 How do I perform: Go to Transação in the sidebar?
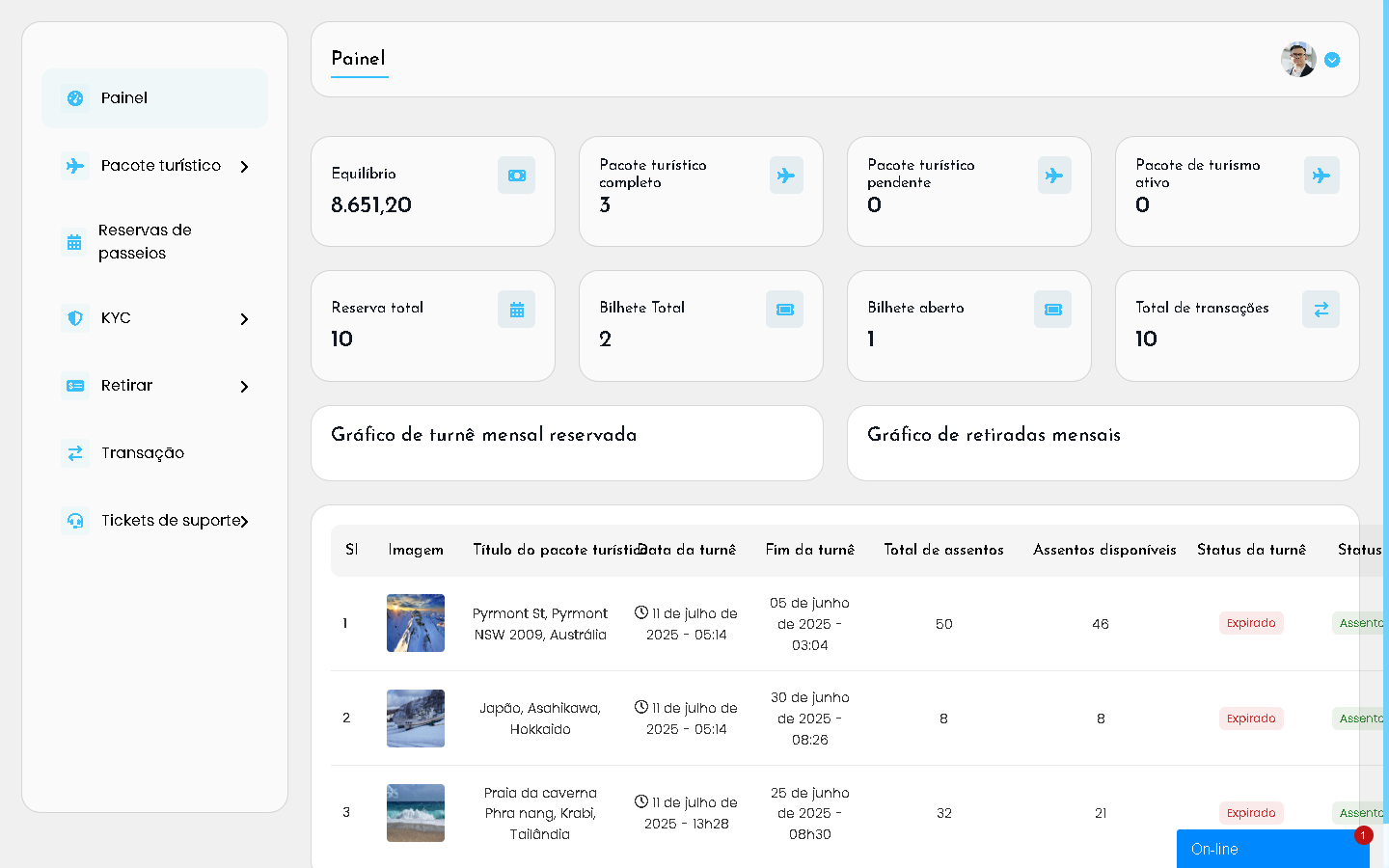[142, 453]
